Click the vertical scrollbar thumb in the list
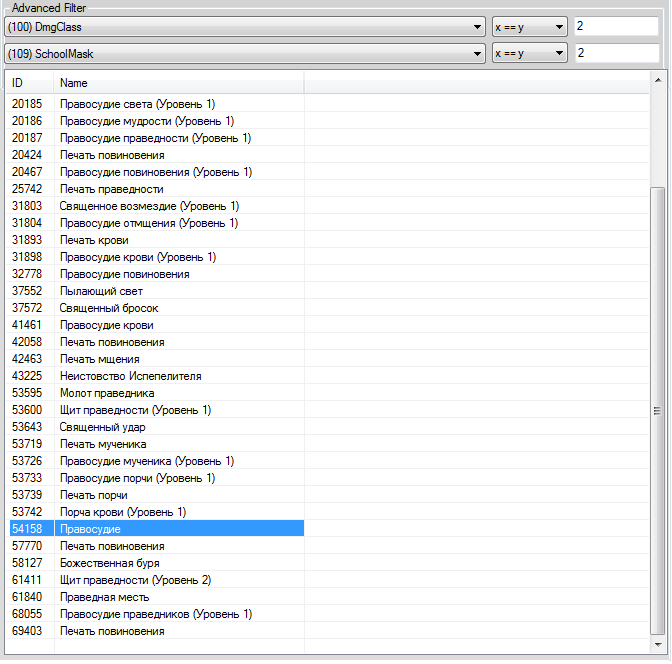Viewport: 672px width, 664px height. point(657,410)
